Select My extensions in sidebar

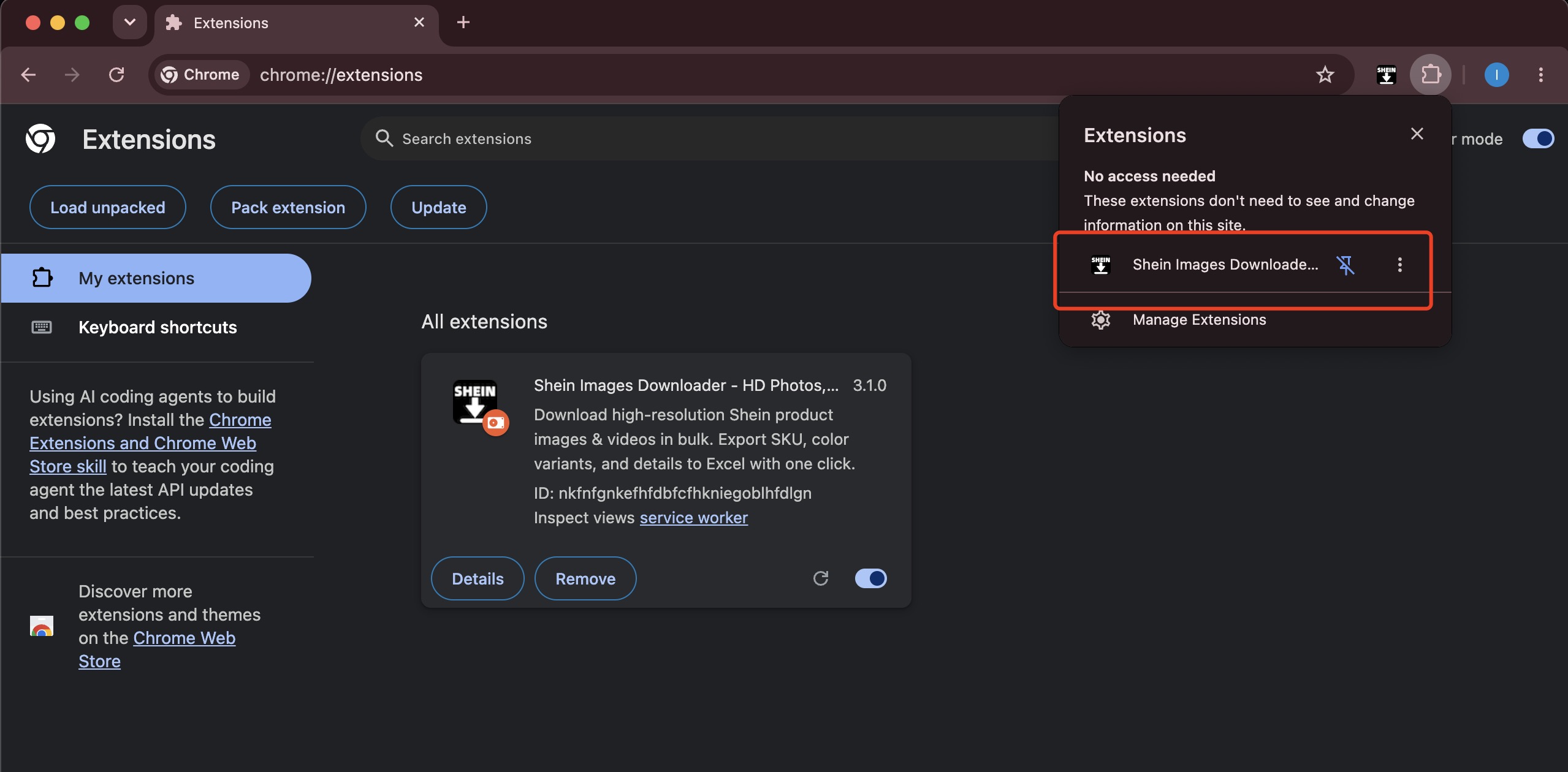[x=156, y=278]
